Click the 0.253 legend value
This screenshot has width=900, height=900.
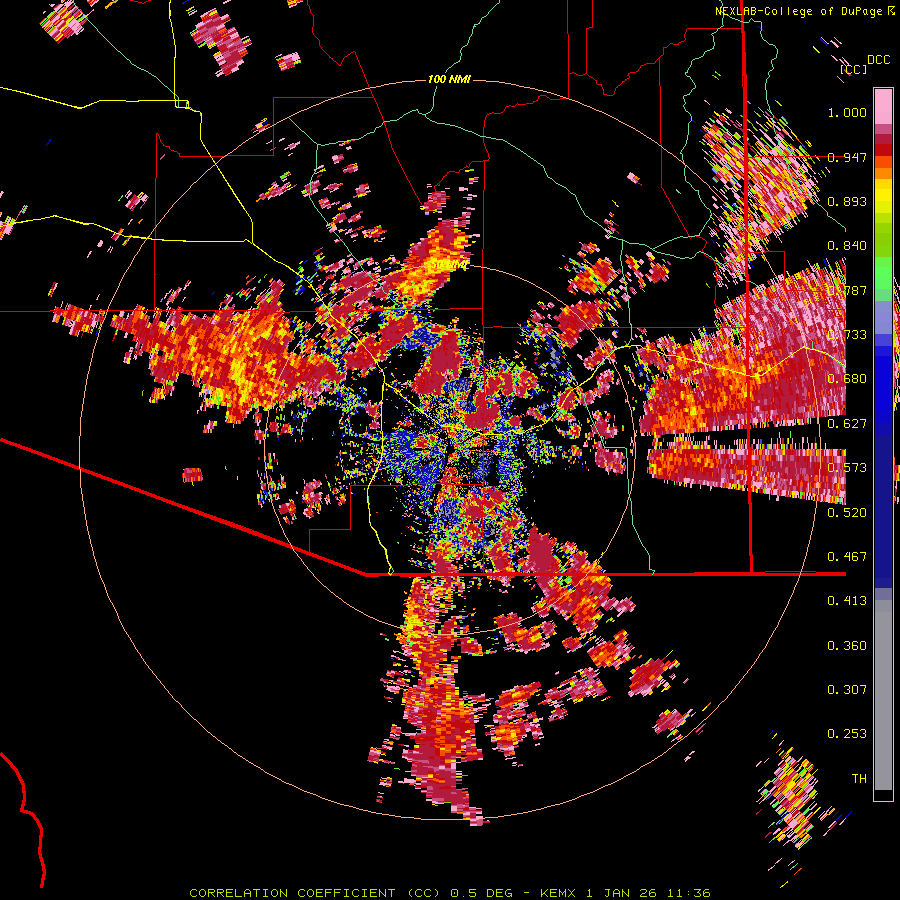(x=847, y=734)
